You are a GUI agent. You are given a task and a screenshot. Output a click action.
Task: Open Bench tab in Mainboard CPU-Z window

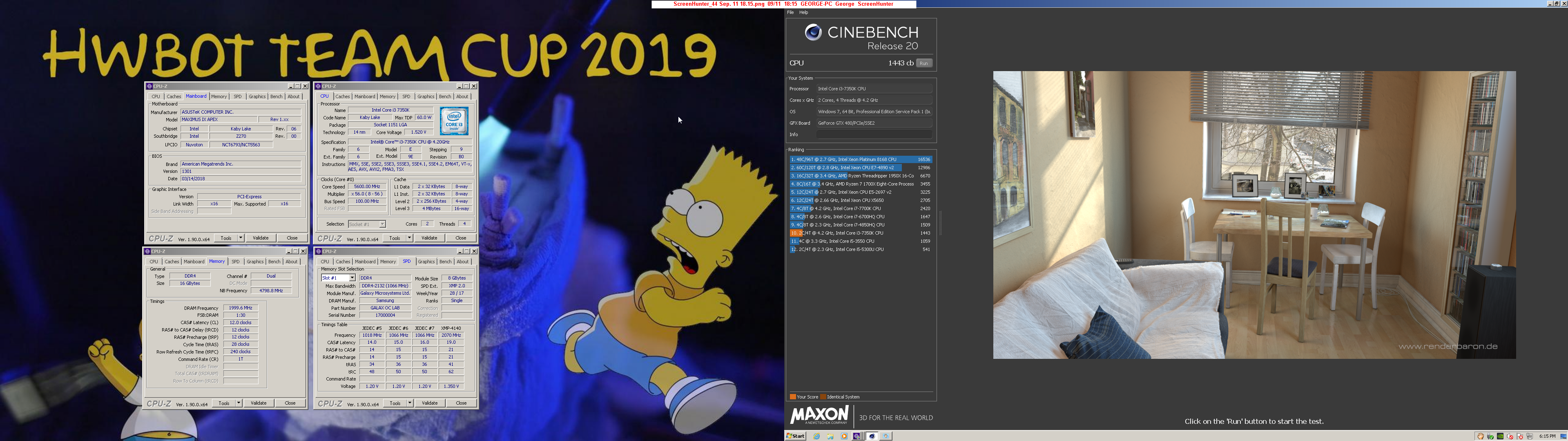pos(277,96)
